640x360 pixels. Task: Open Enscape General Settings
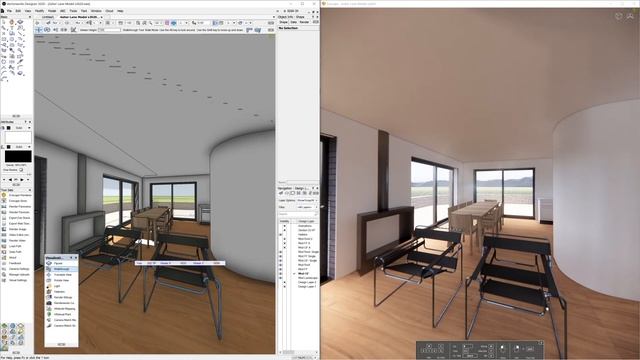[16, 269]
